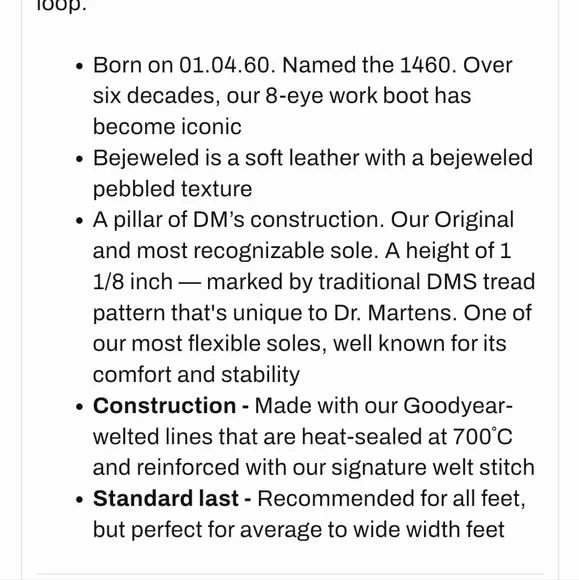This screenshot has height=580, width=579.
Task: Select the bullet before "Born on 01.04.60"
Action: (79, 67)
